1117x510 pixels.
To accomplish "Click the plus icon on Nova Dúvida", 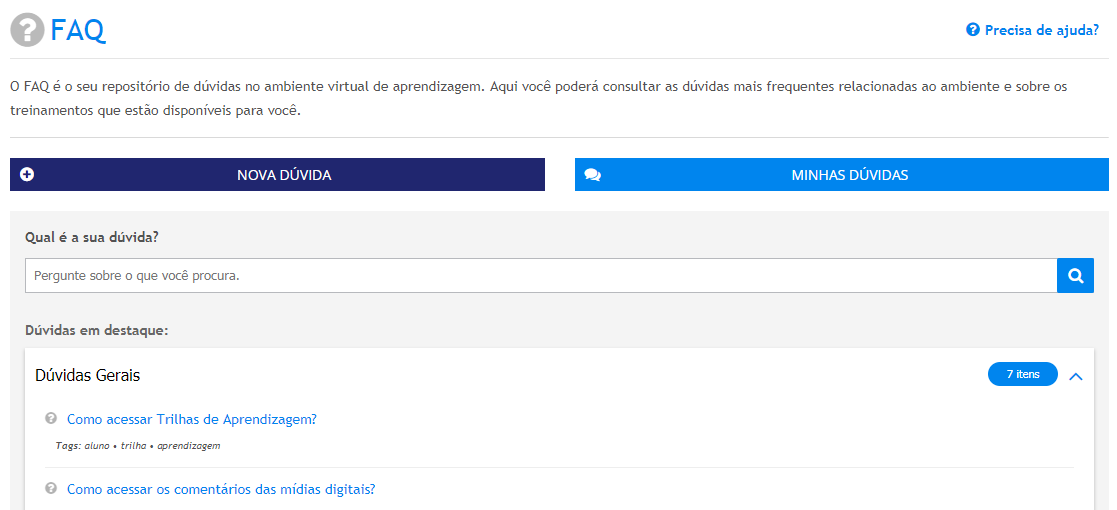I will pos(27,174).
